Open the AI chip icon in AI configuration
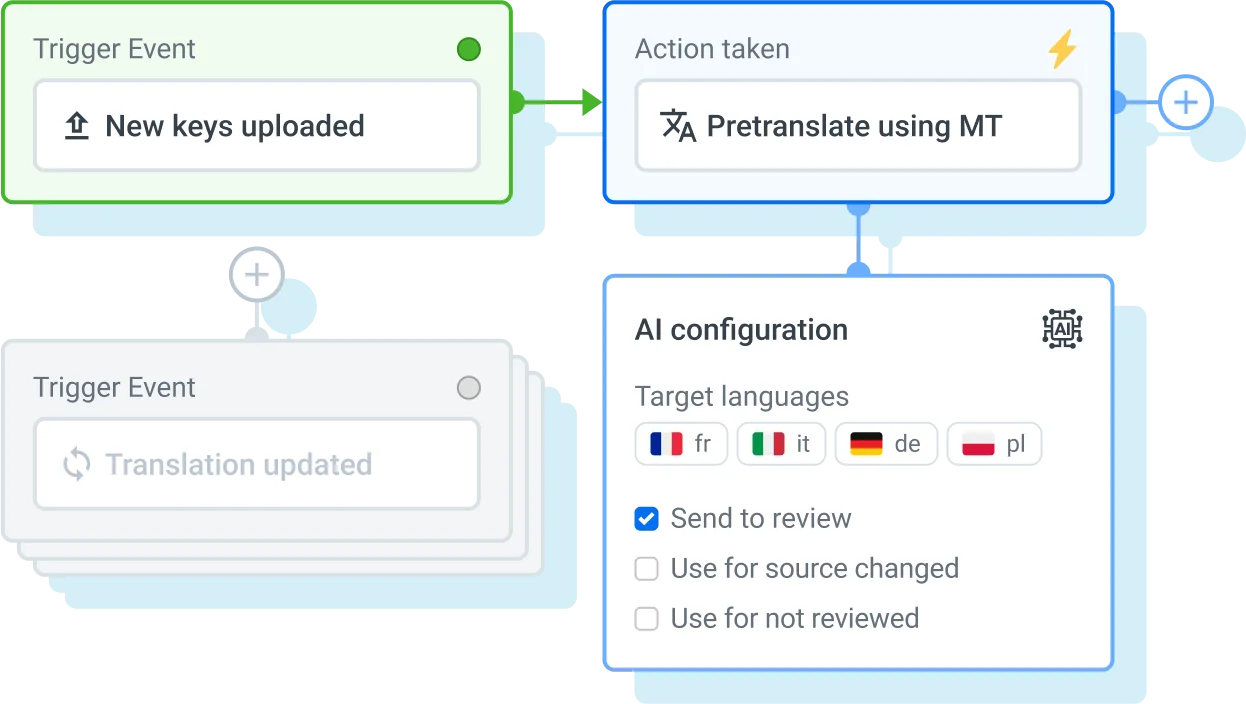Viewport: 1246px width, 704px height. [x=1062, y=329]
